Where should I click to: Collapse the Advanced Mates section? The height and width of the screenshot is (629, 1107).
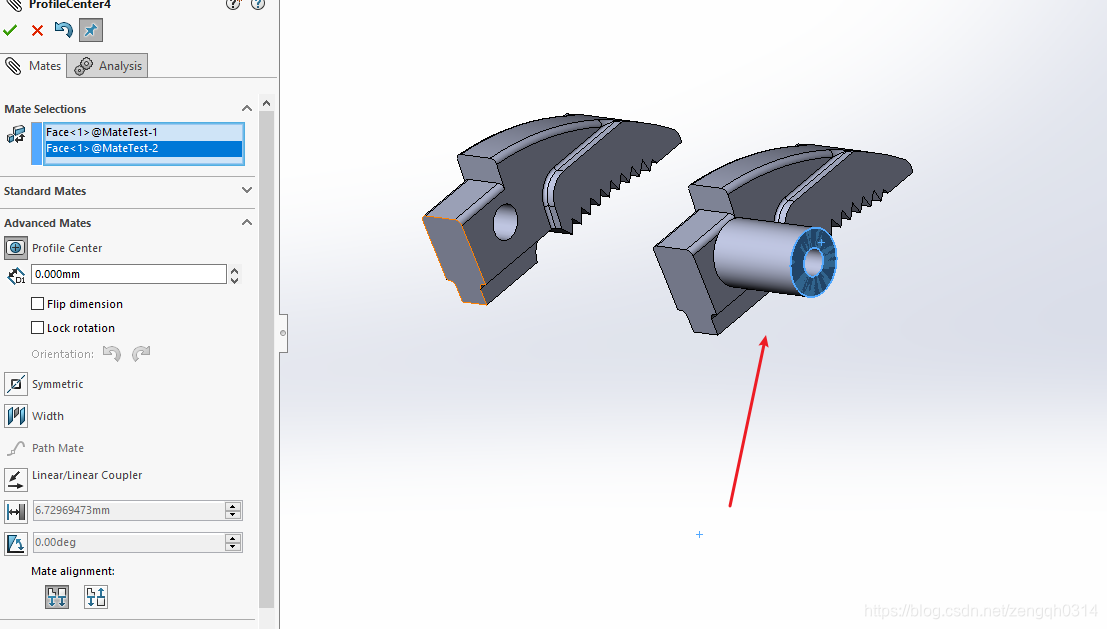tap(246, 222)
